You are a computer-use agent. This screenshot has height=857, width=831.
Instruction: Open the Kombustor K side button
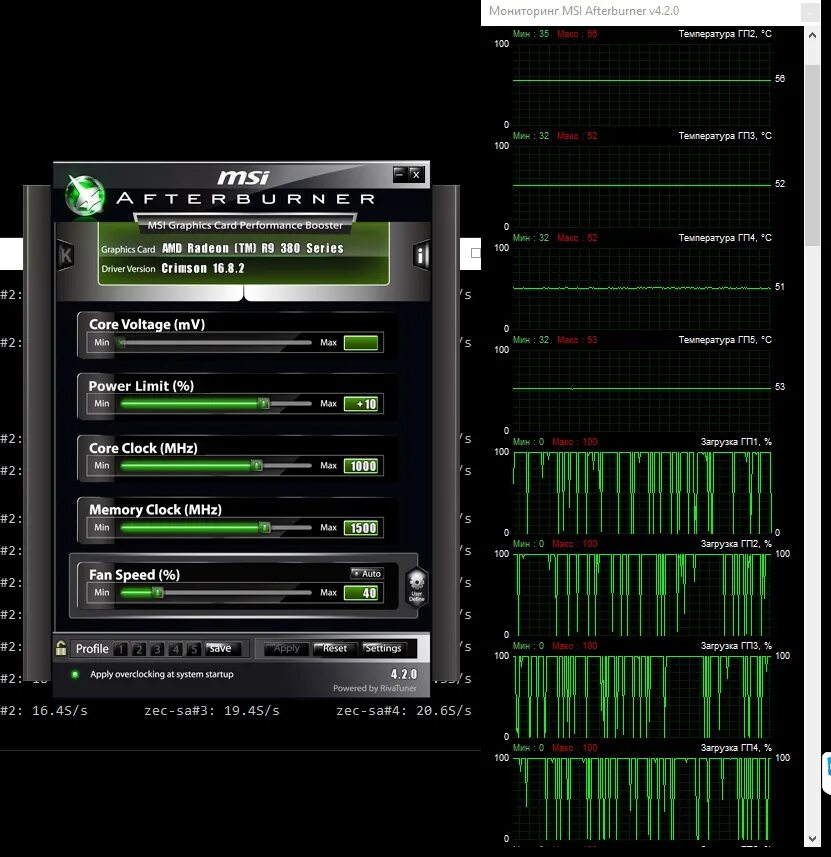pyautogui.click(x=65, y=255)
